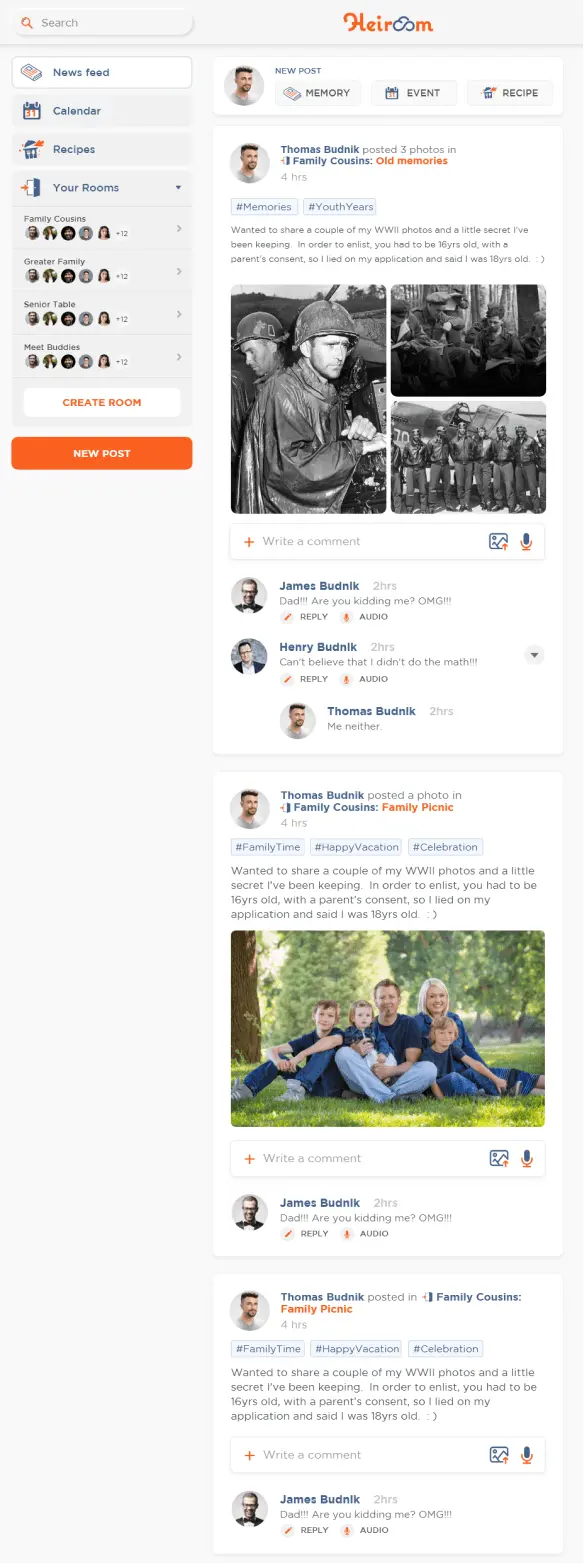Click the Heirloom logo
Image resolution: width=584 pixels, height=1564 pixels.
click(x=388, y=22)
